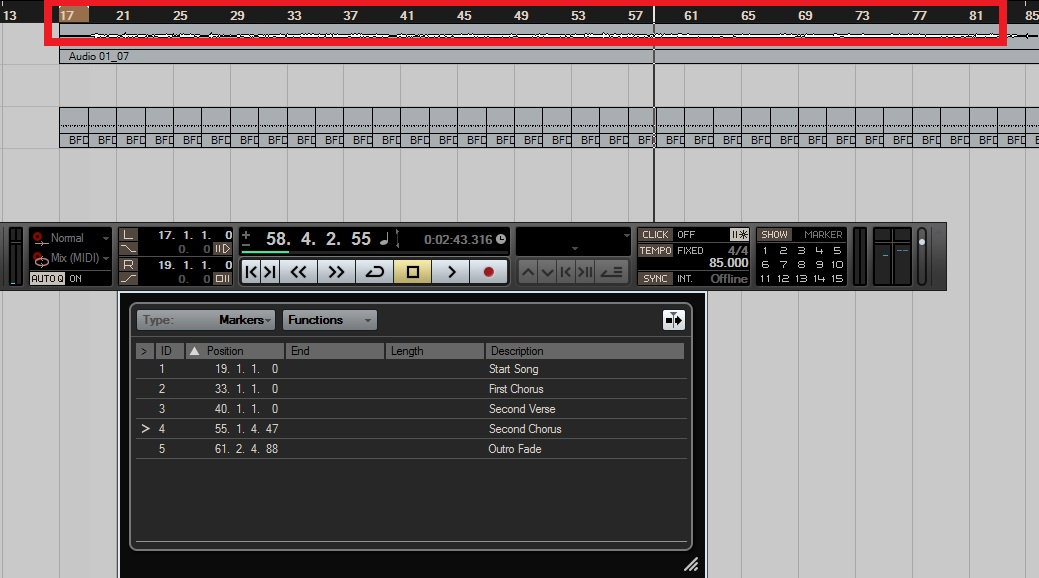
Task: Toggle the Cycle loop button
Action: 374,272
